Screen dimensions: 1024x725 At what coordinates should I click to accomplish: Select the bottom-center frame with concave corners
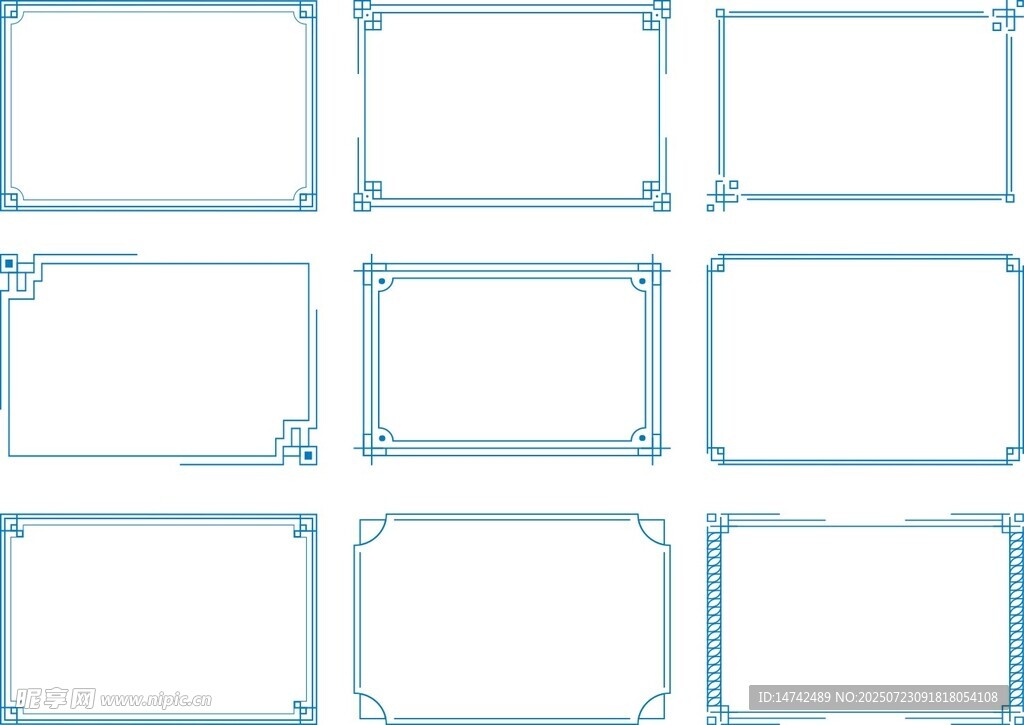point(511,617)
